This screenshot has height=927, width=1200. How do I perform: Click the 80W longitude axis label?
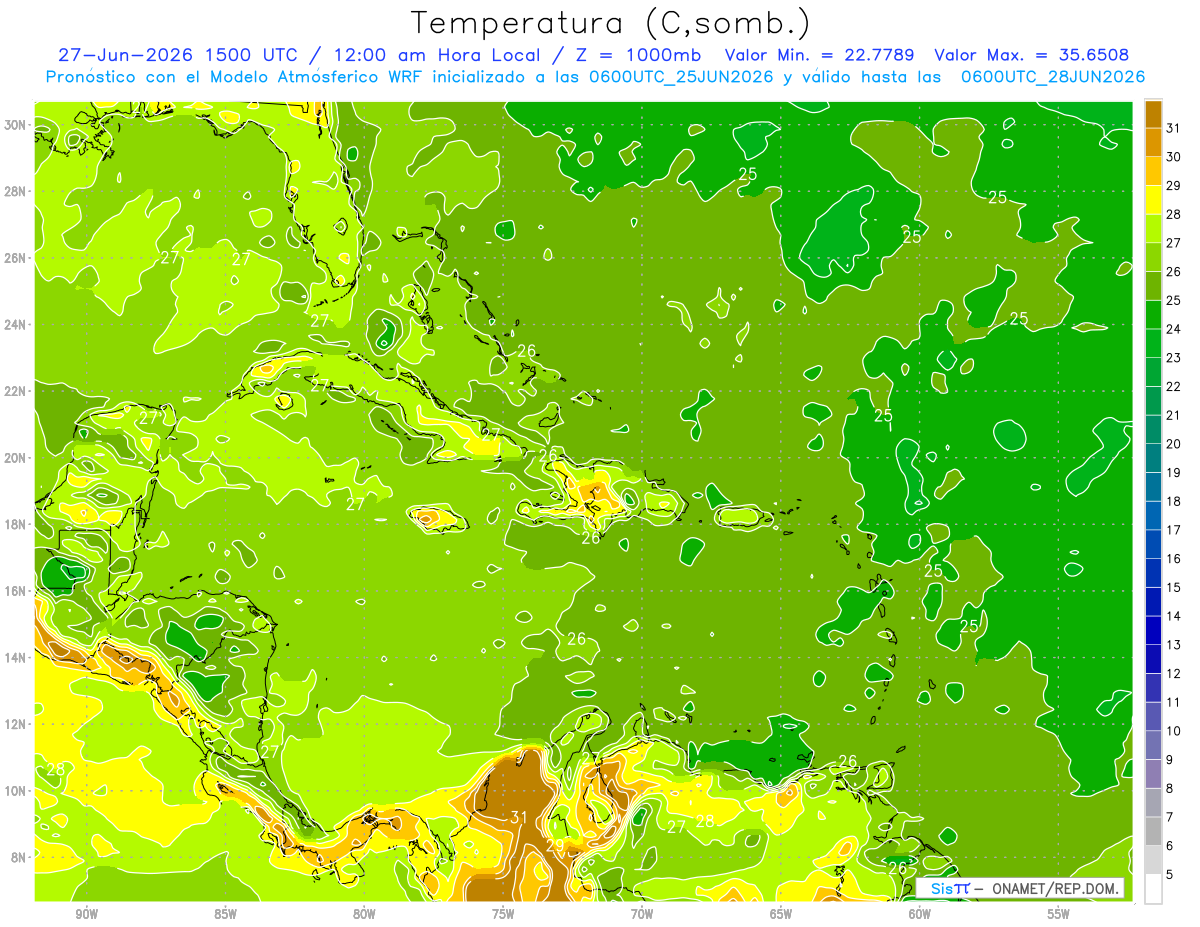point(364,914)
